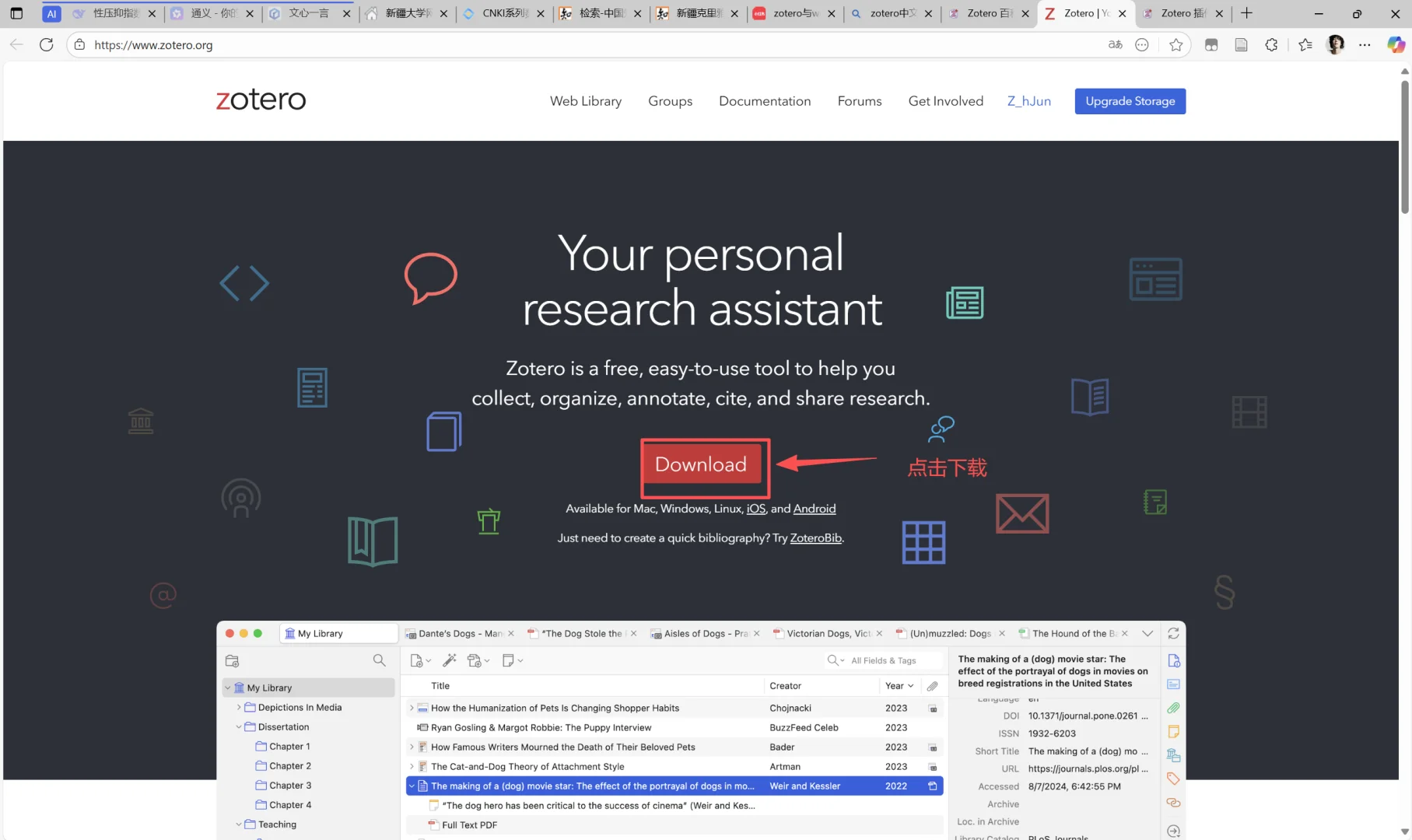
Task: Select the Full Text PDF attachment row
Action: pyautogui.click(x=674, y=825)
